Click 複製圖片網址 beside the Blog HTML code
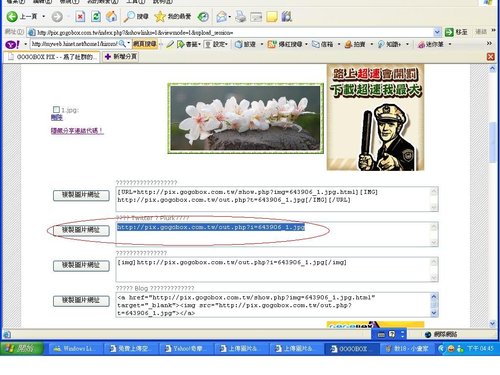500x375 pixels. 81,301
